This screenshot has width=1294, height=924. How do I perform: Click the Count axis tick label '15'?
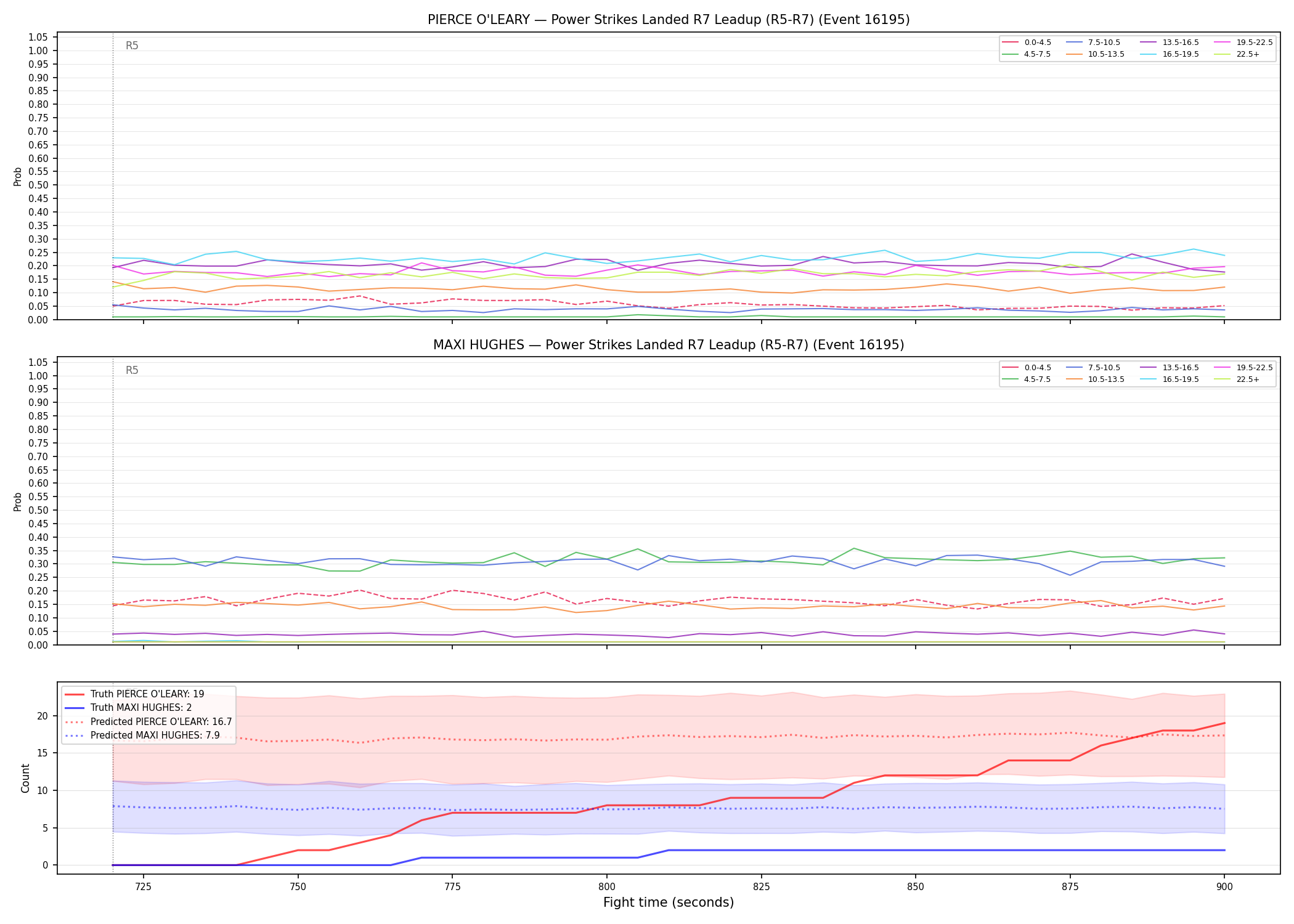point(43,753)
